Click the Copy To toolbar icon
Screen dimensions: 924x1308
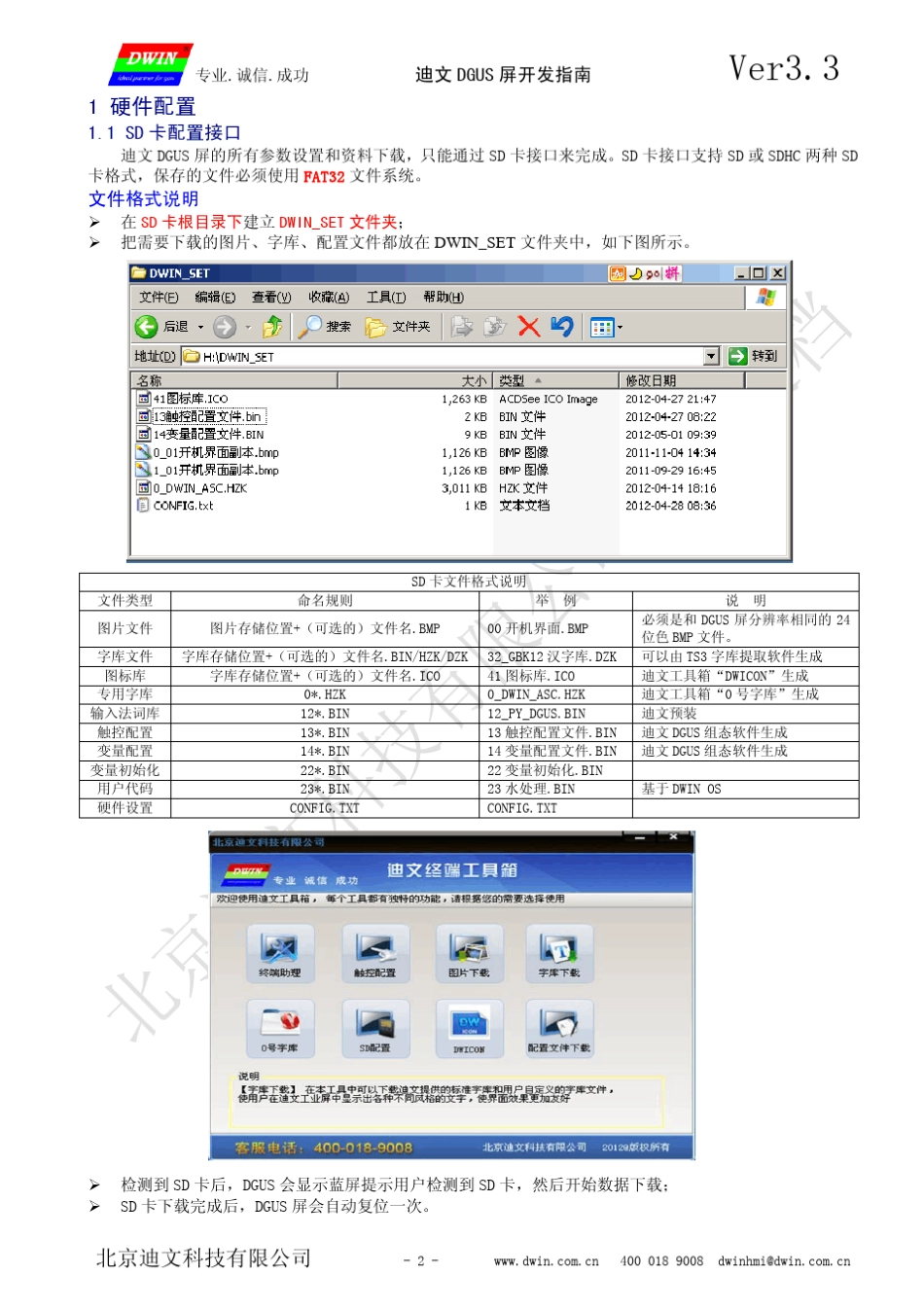[x=495, y=327]
